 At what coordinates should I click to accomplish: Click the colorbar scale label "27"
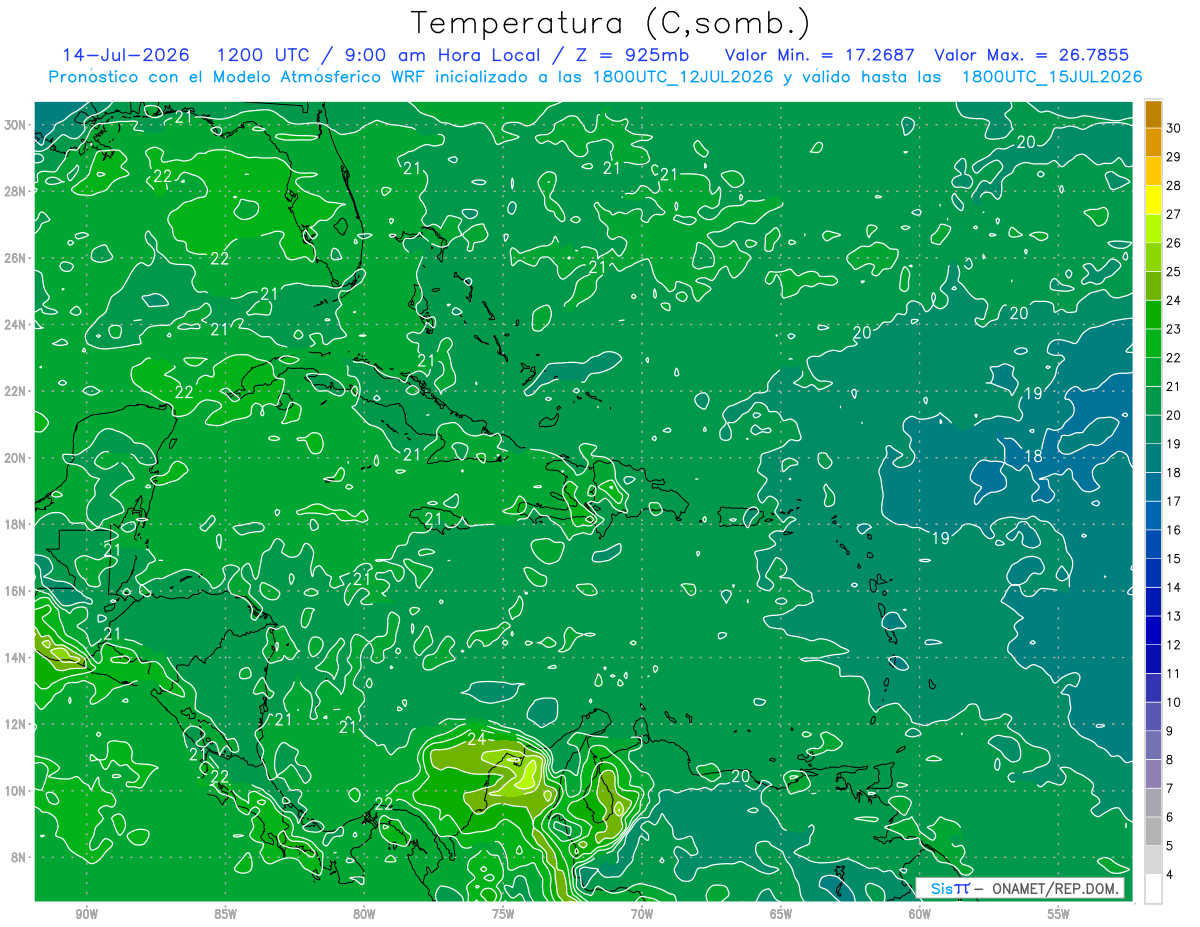coord(1174,214)
